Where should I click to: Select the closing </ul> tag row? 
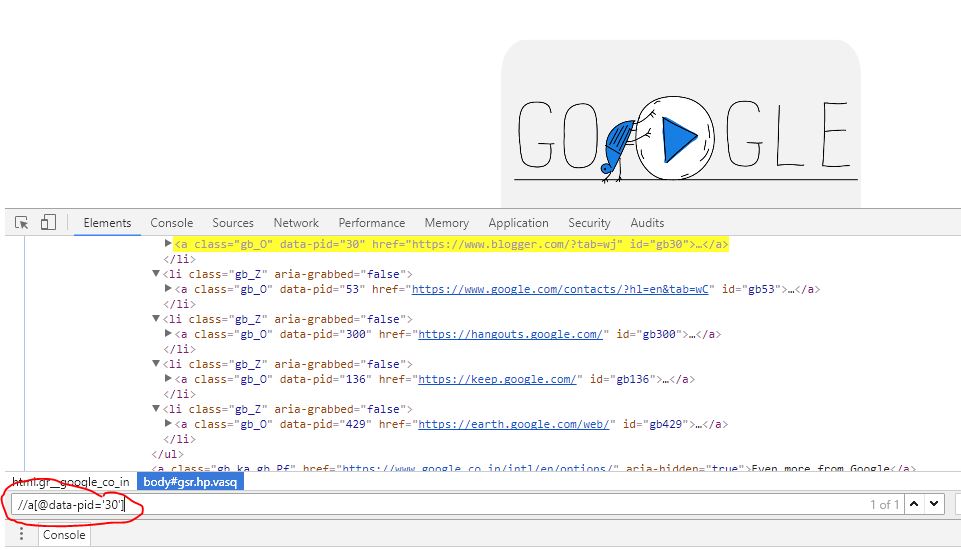pyautogui.click(x=167, y=454)
